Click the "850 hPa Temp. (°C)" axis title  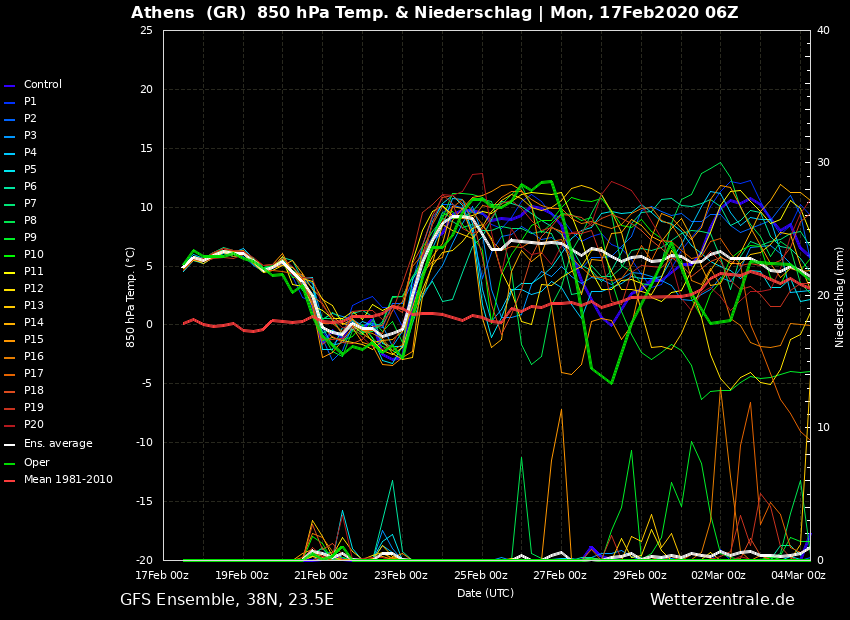click(x=131, y=297)
